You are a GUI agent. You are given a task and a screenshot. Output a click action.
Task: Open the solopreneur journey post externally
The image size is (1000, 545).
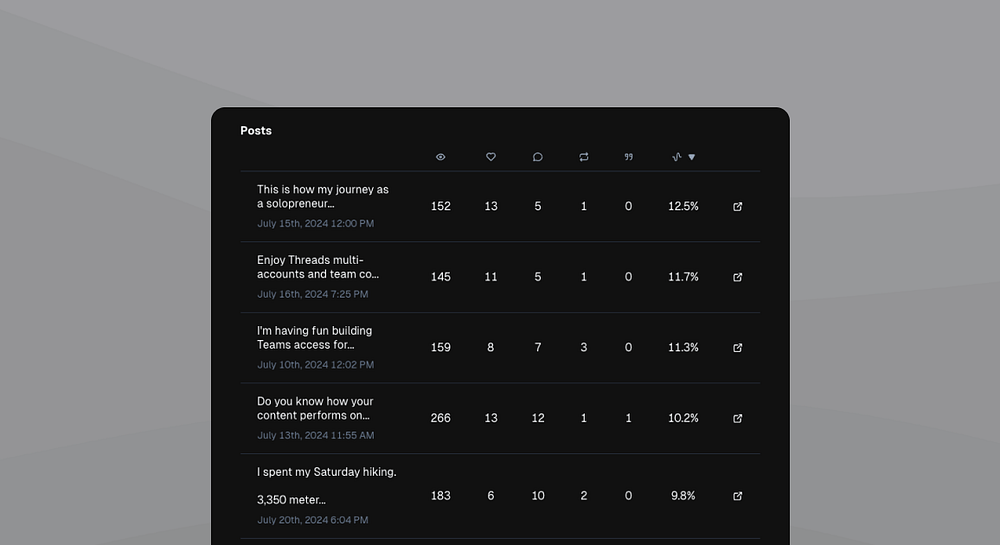738,207
